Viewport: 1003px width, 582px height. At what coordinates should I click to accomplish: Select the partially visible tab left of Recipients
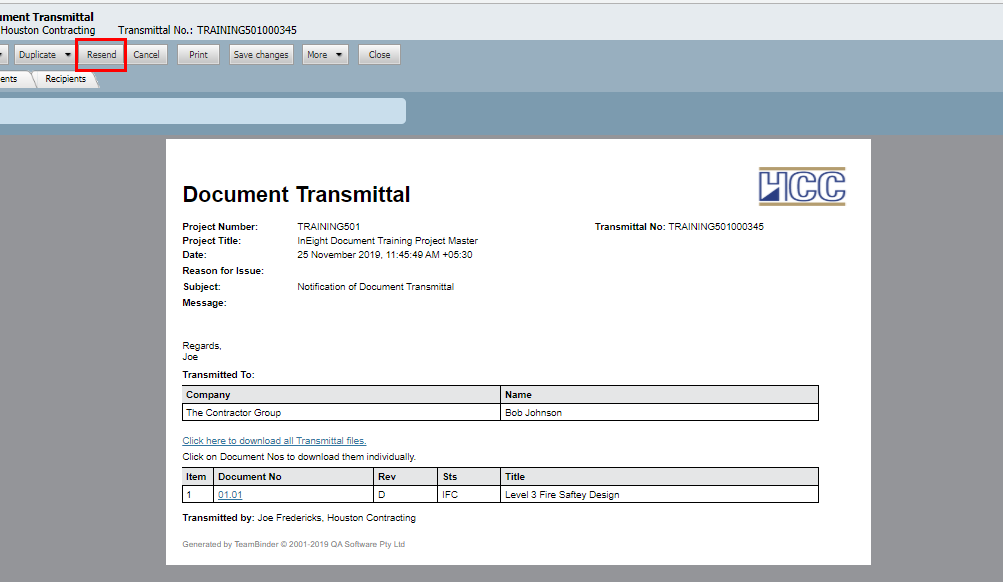[x=10, y=80]
